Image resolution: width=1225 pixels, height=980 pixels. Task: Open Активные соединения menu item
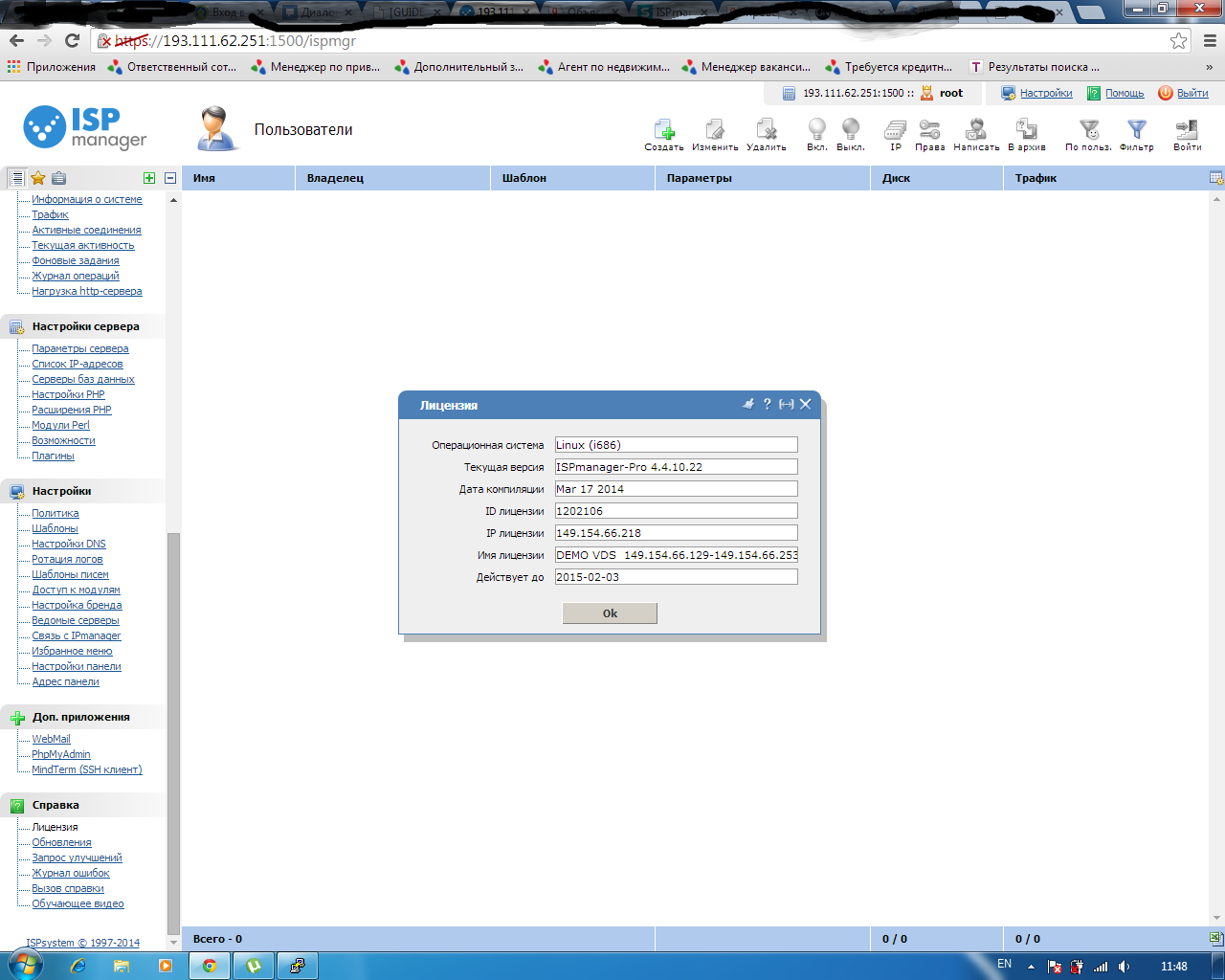[x=86, y=230]
